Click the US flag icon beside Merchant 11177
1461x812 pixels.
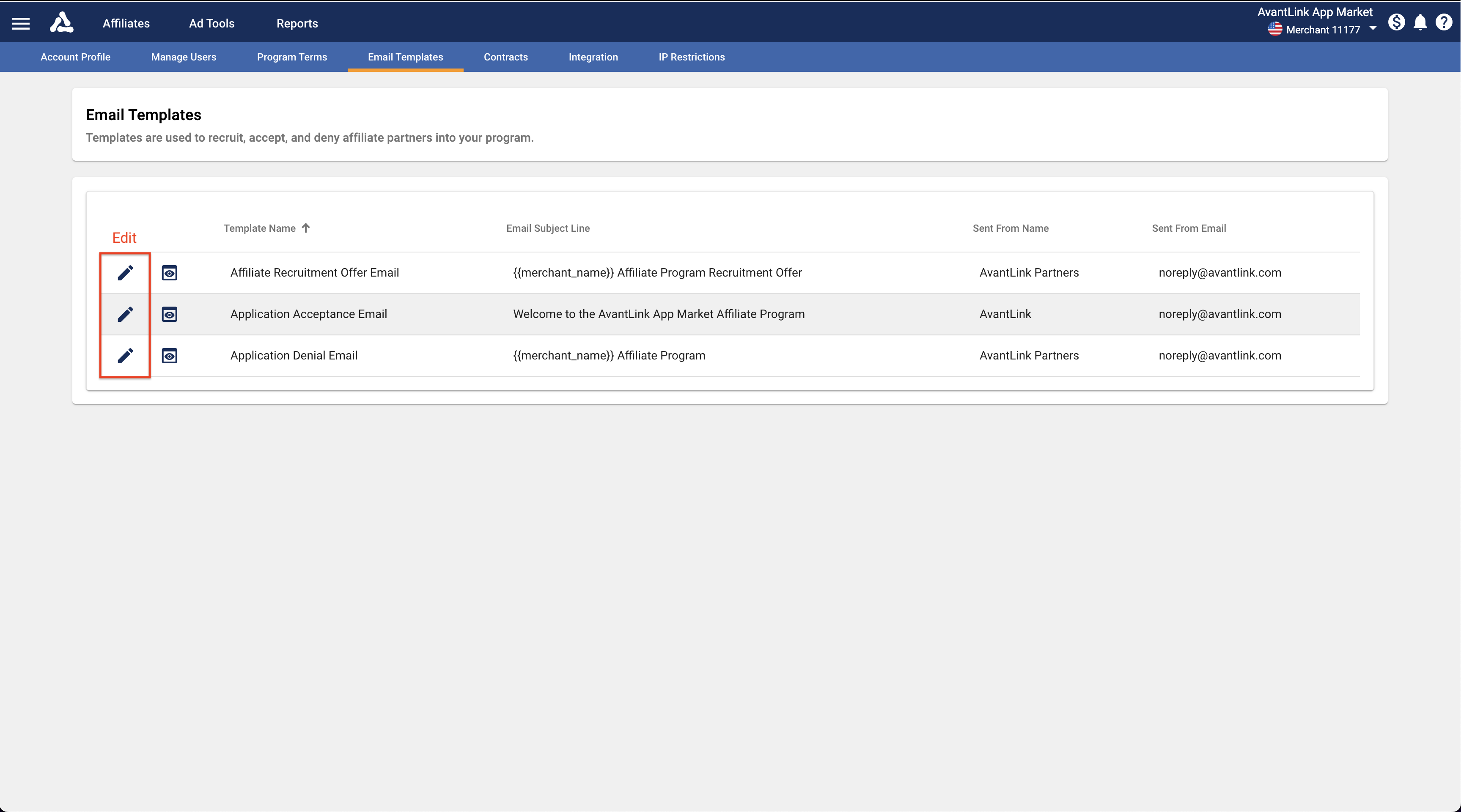point(1275,29)
